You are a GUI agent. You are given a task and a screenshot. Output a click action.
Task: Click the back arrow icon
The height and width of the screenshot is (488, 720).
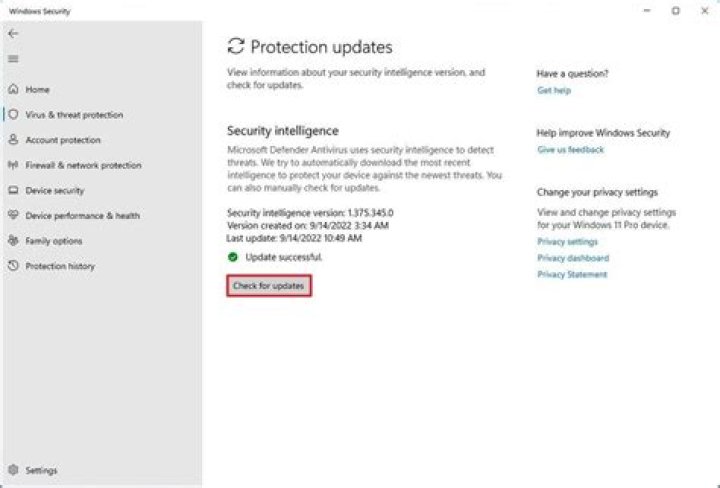(13, 33)
